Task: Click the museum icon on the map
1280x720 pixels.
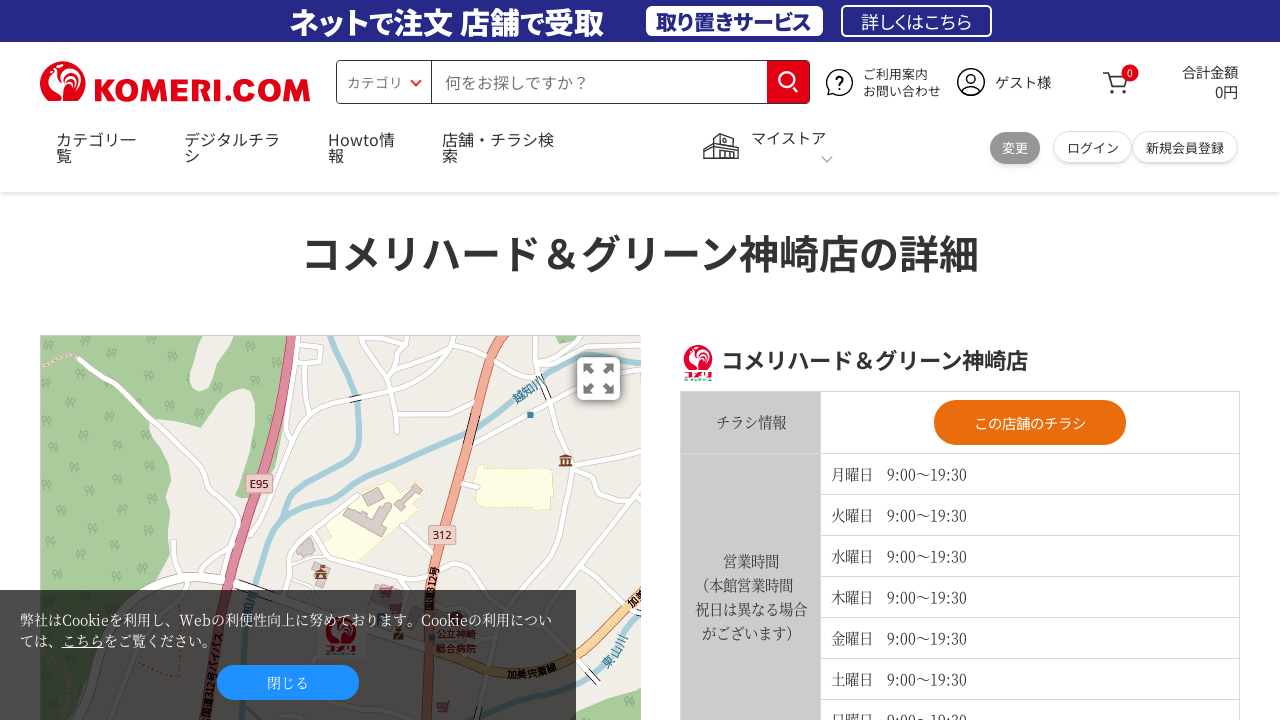Action: 565,460
